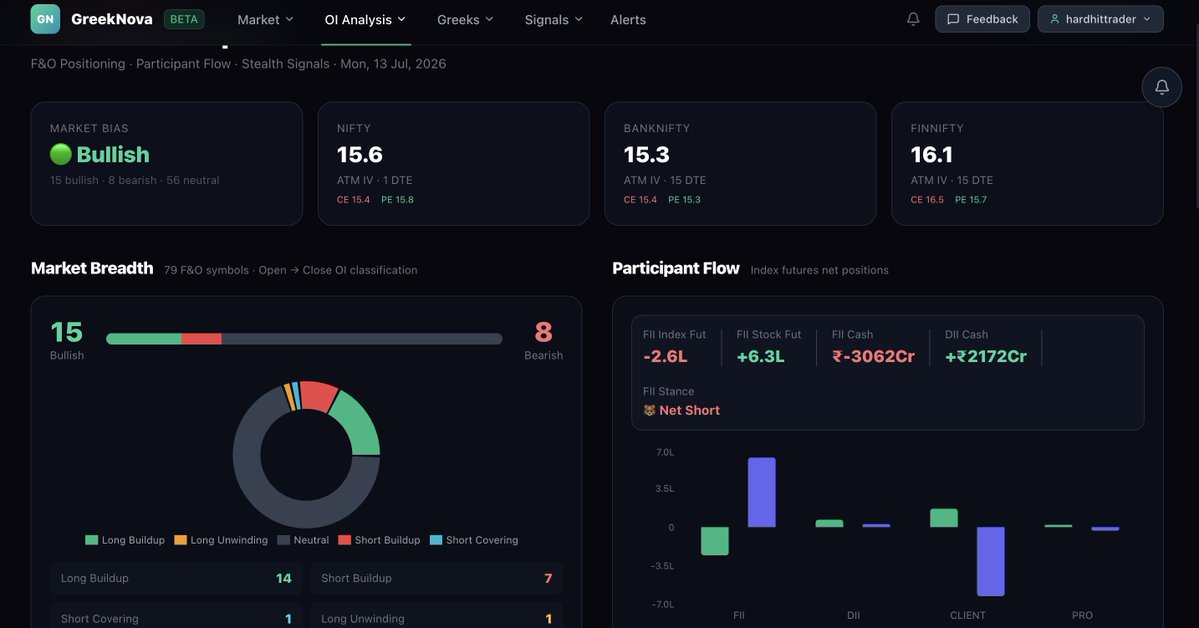Click the purple CLIENT bar in chart
The width and height of the screenshot is (1199, 628).
point(991,561)
